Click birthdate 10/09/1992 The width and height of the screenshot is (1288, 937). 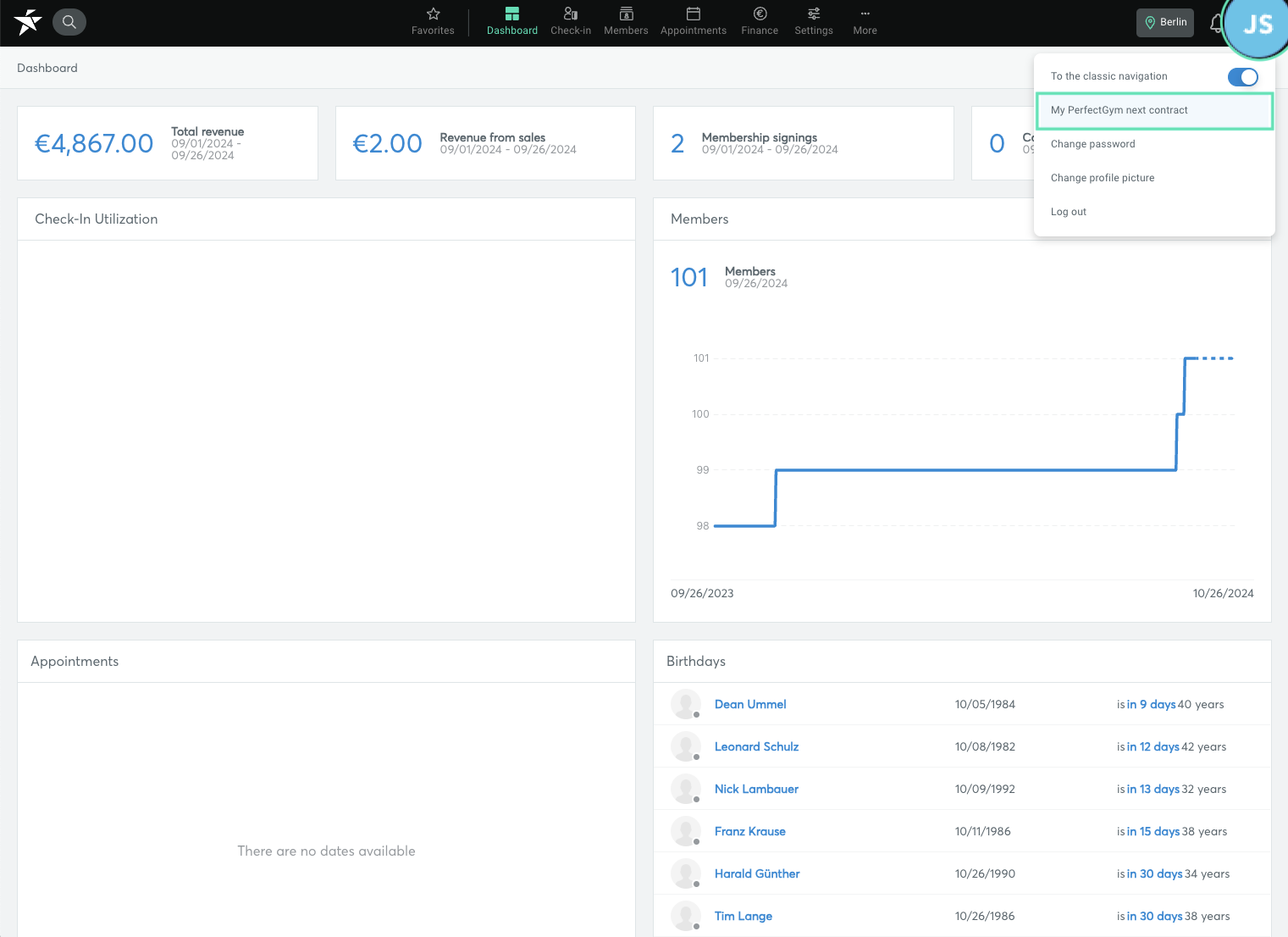(985, 789)
